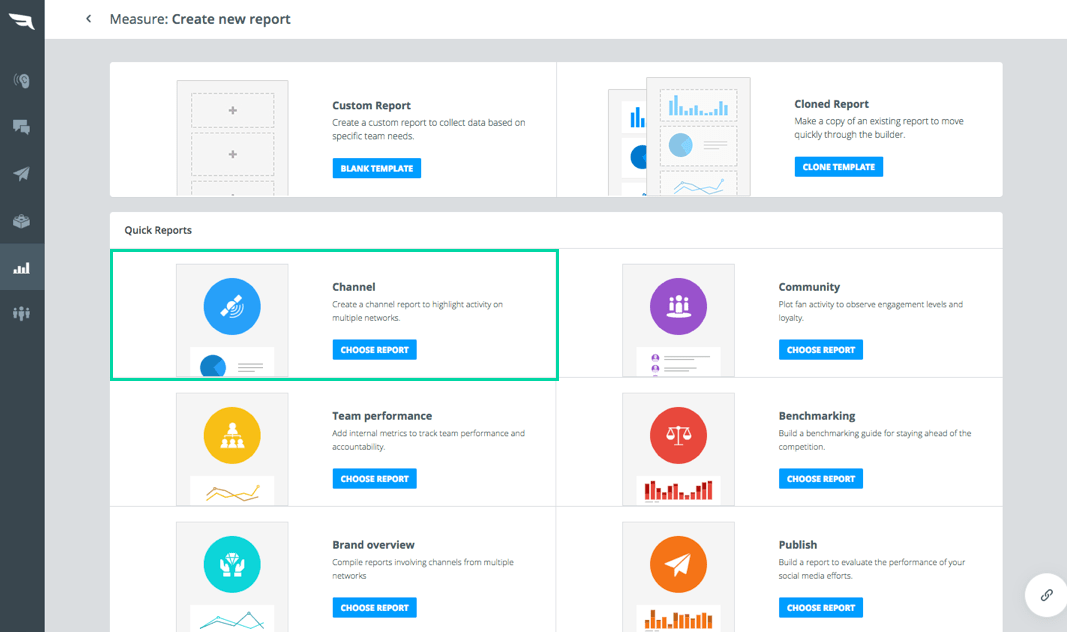
Task: Open the Engage chat bubbles icon
Action: click(22, 127)
